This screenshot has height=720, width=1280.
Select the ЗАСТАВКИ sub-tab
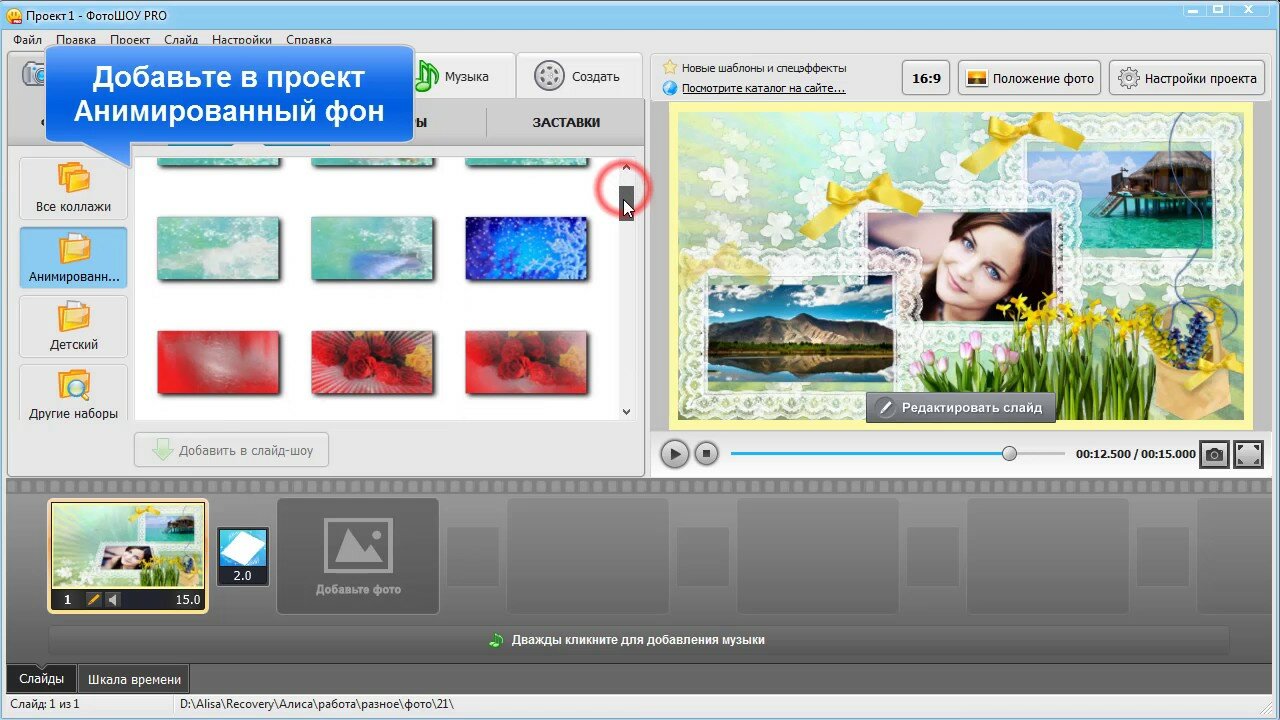click(566, 122)
